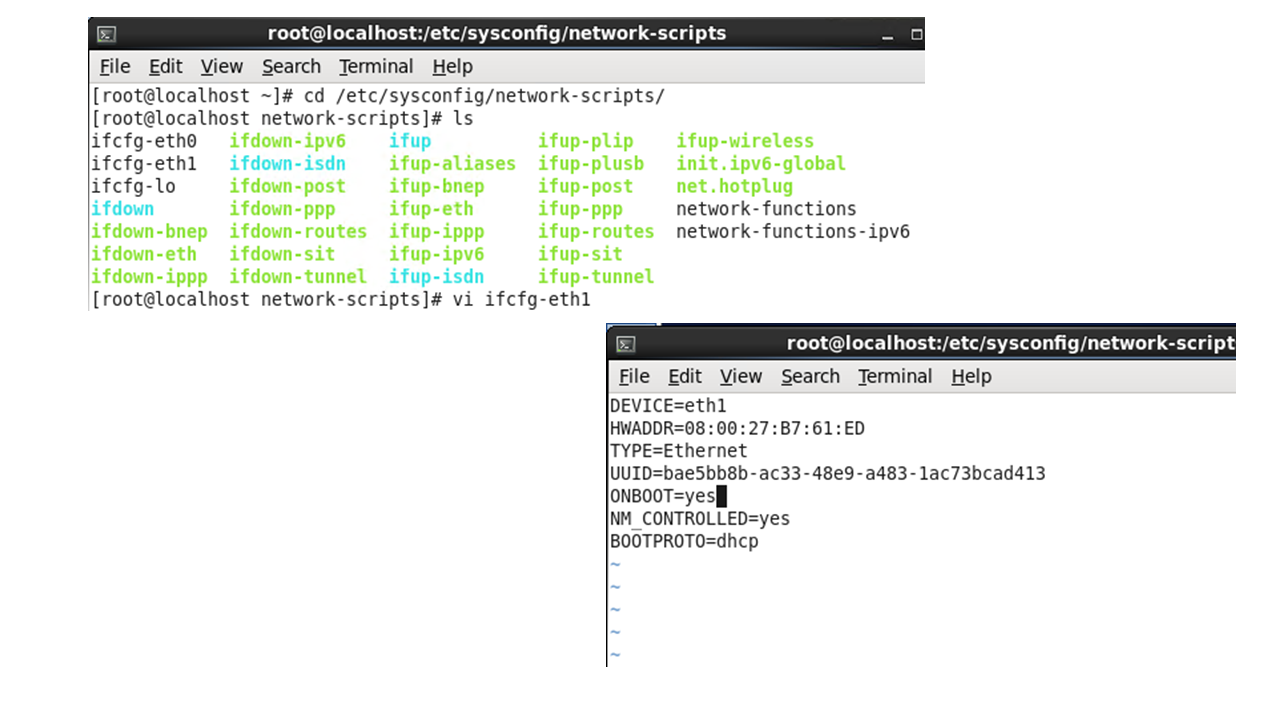Open the Help menu in the lower vi window

[971, 377]
